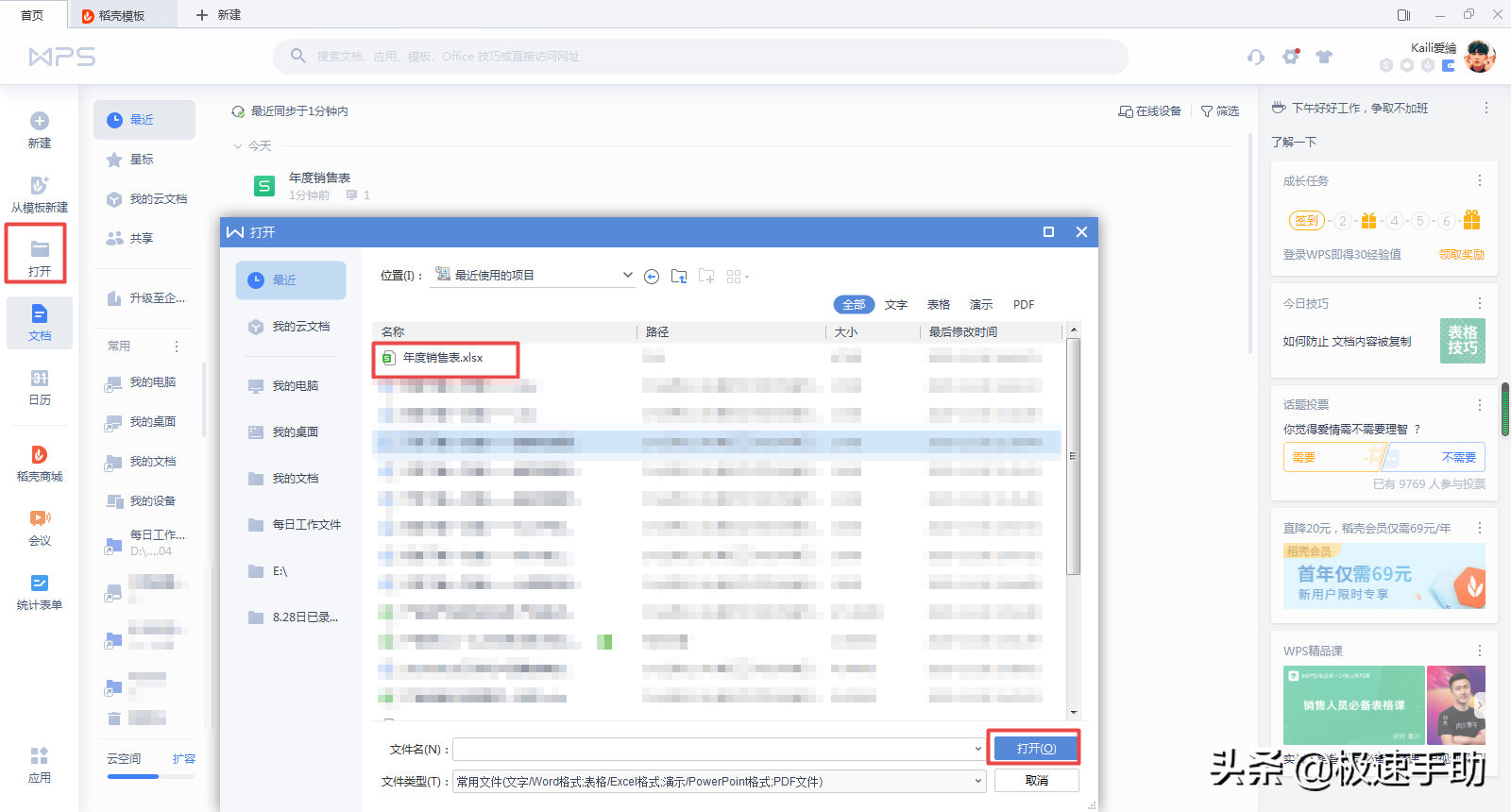
Task: Click the 筛选 filter icon
Action: (x=1207, y=111)
